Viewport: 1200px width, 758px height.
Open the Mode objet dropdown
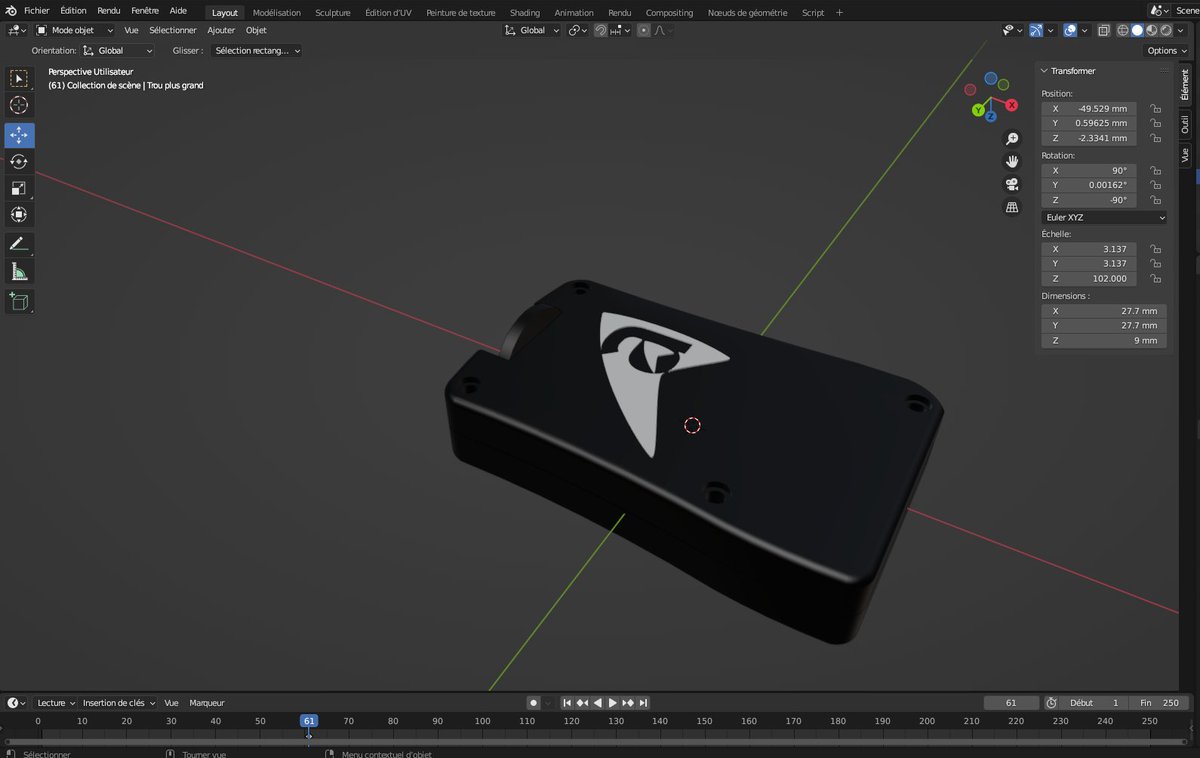pyautogui.click(x=75, y=30)
